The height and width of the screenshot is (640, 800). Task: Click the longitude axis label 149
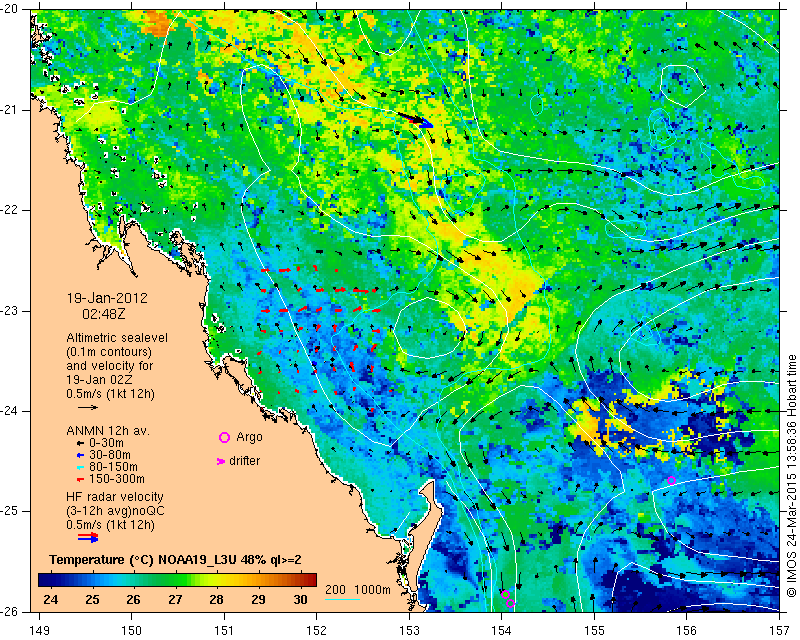pos(40,631)
